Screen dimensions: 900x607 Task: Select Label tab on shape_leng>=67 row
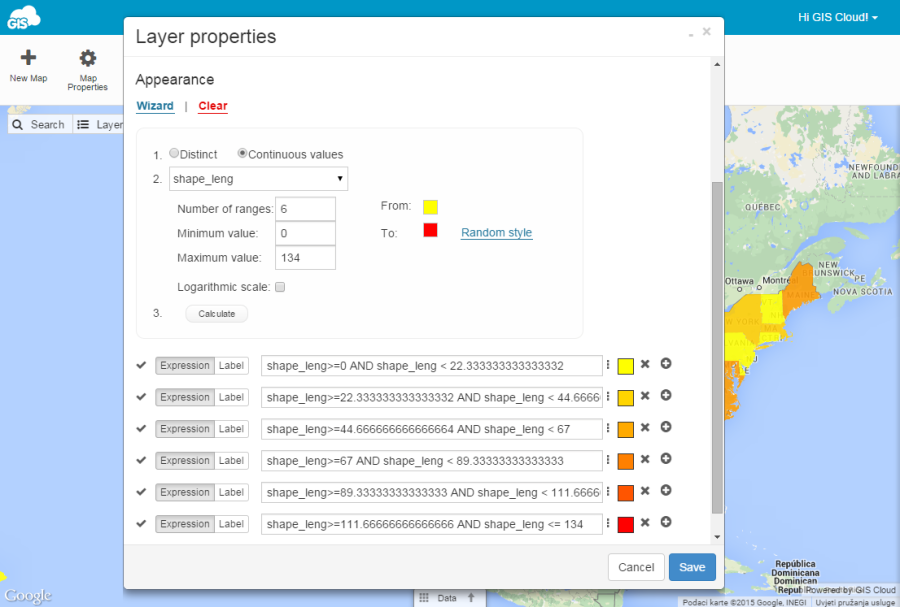[231, 461]
